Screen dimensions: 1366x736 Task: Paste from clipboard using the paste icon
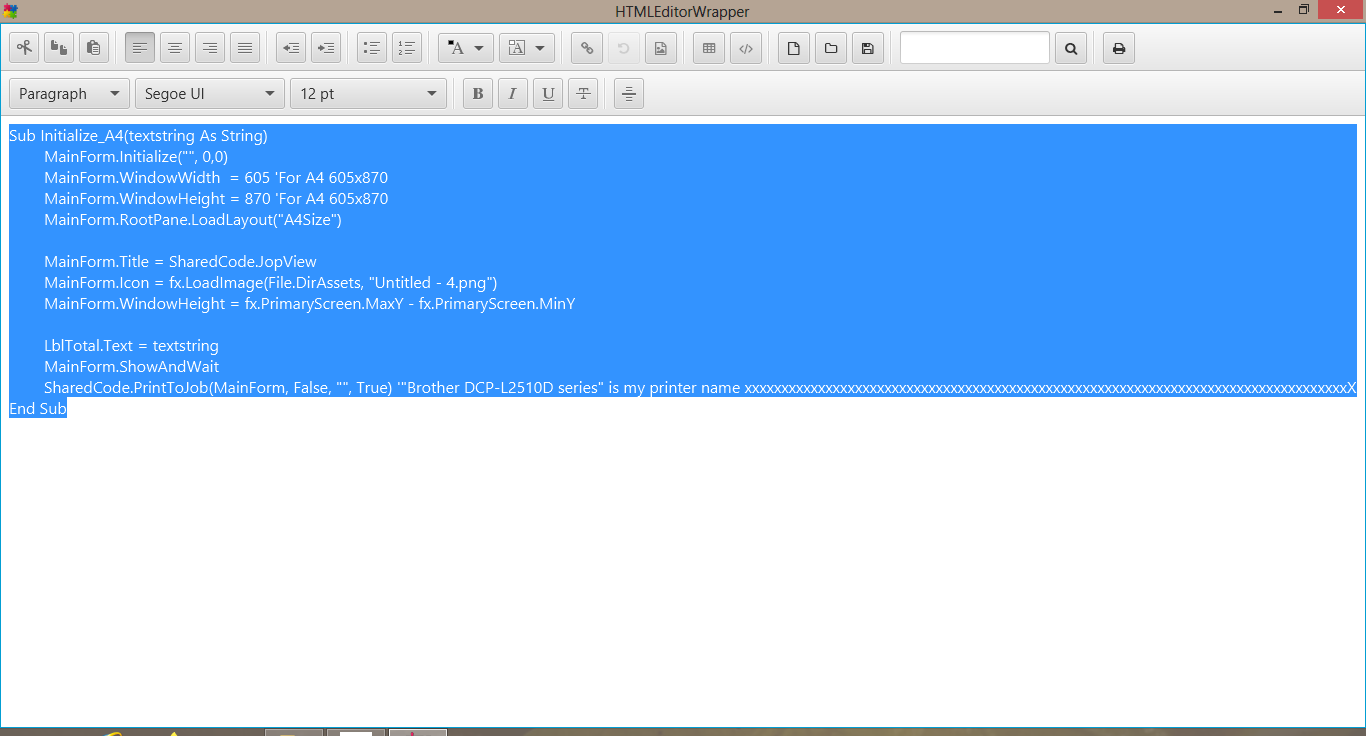[94, 48]
